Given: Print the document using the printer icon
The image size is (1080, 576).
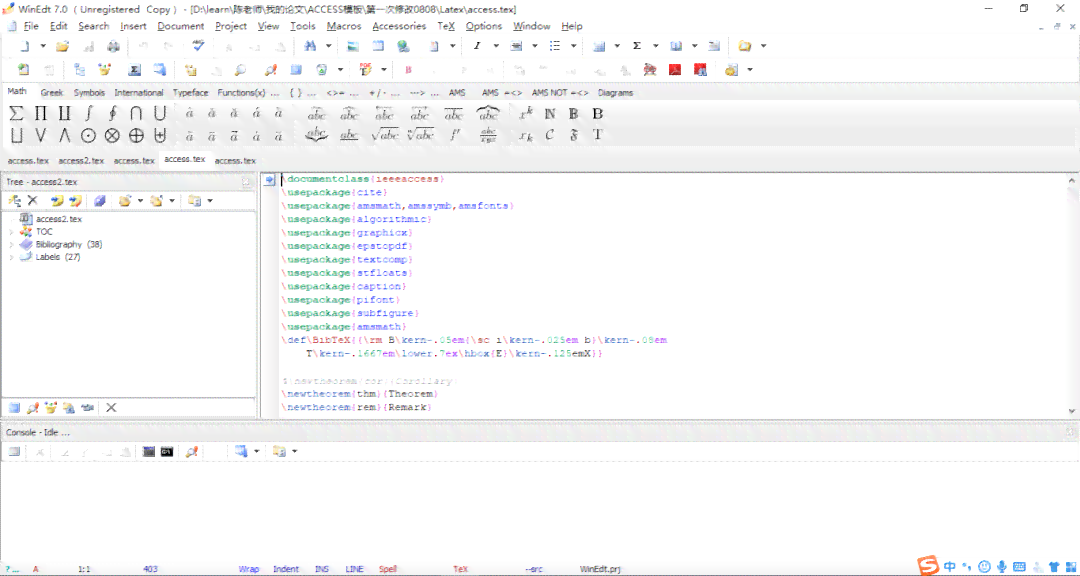Looking at the screenshot, I should coord(113,46).
